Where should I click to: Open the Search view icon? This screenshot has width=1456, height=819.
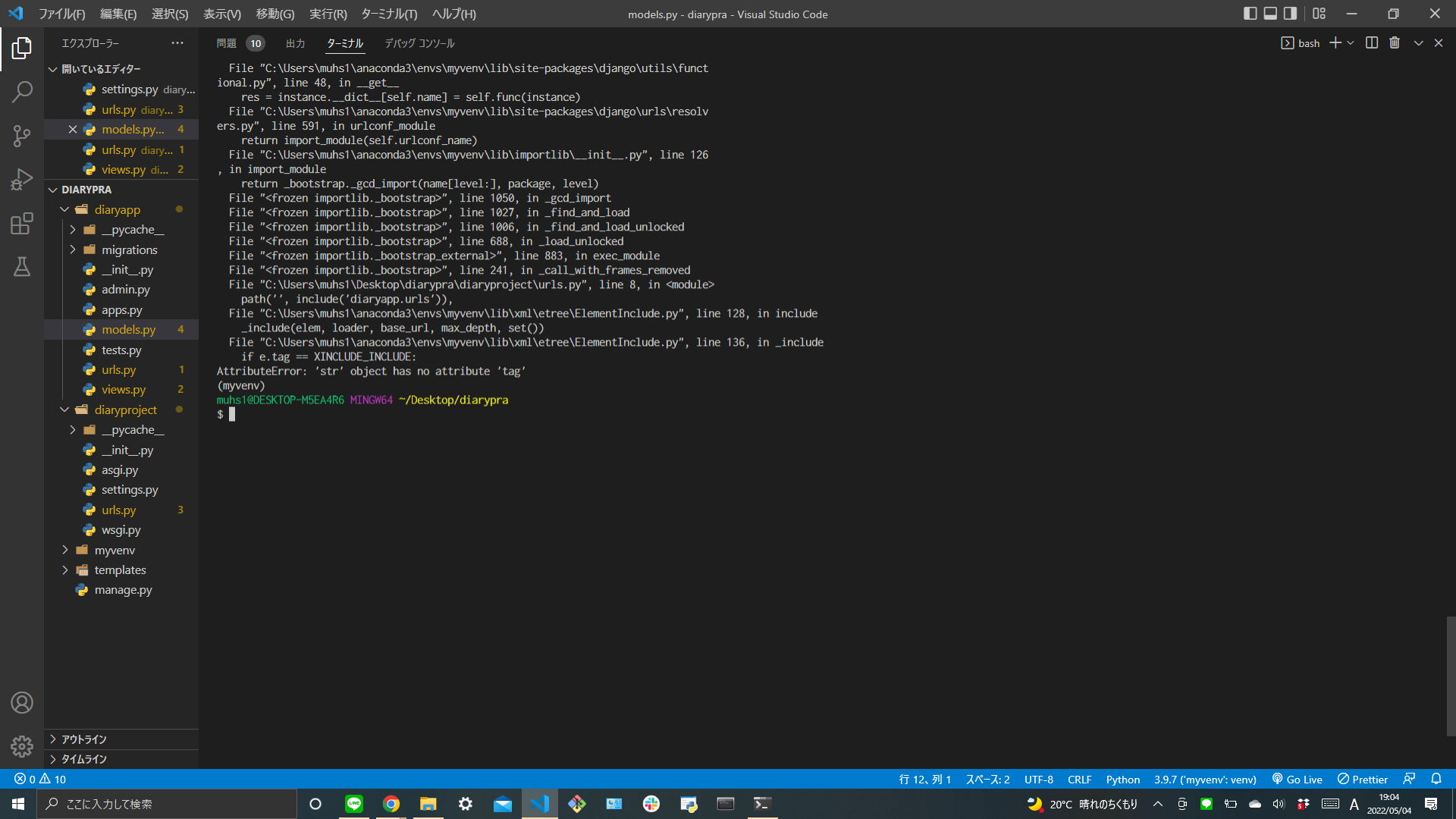point(22,93)
